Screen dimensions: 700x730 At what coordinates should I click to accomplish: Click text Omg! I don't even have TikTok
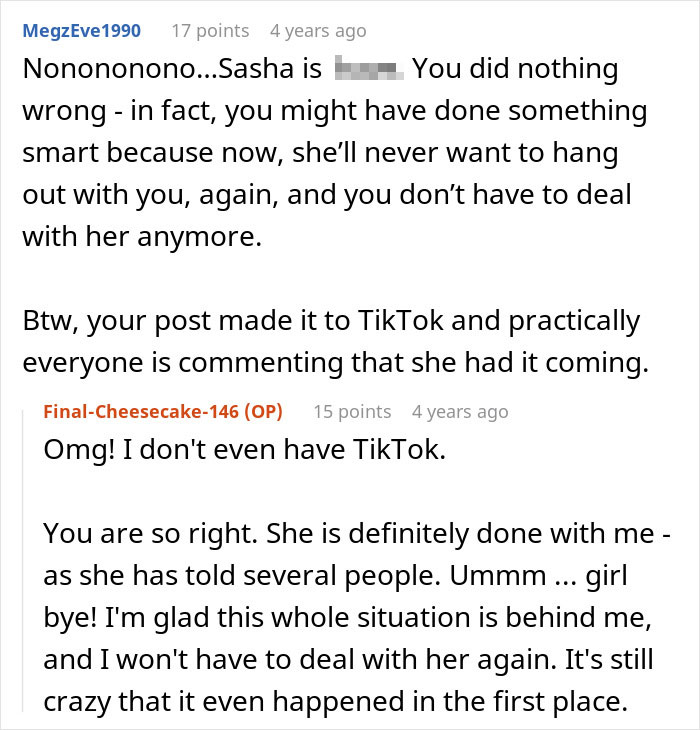click(x=245, y=450)
